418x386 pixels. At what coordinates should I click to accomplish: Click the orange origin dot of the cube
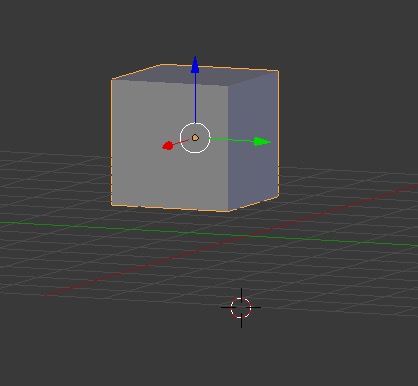(x=195, y=138)
